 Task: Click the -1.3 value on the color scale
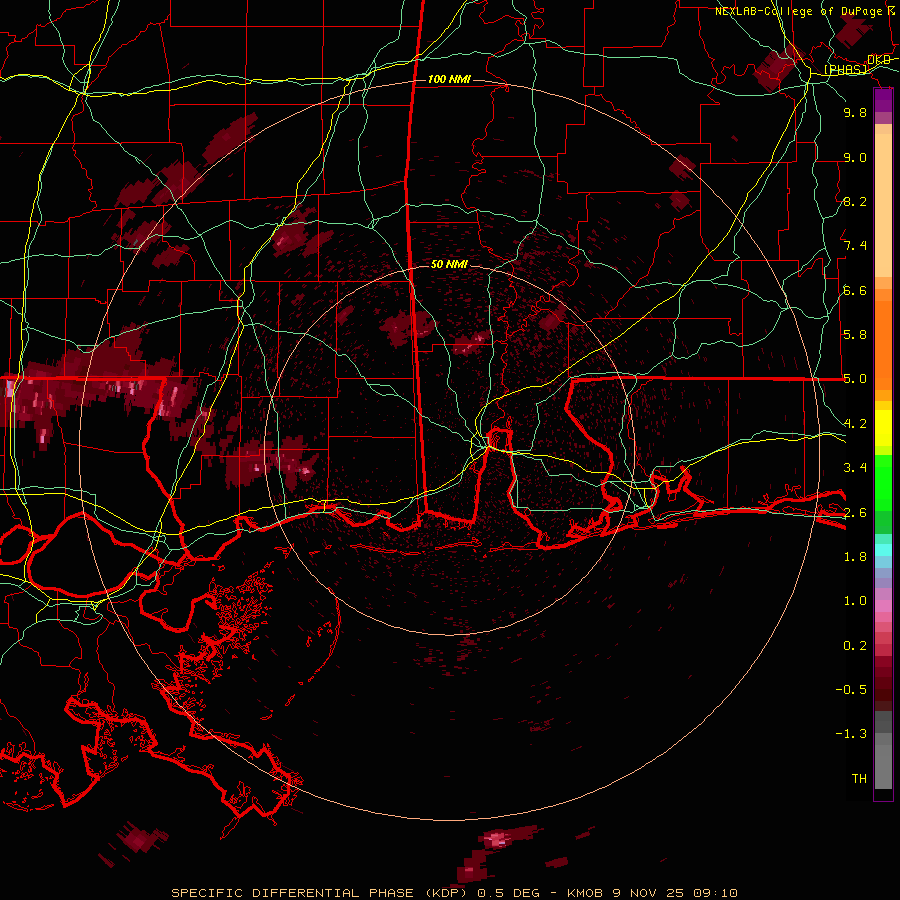(x=851, y=734)
